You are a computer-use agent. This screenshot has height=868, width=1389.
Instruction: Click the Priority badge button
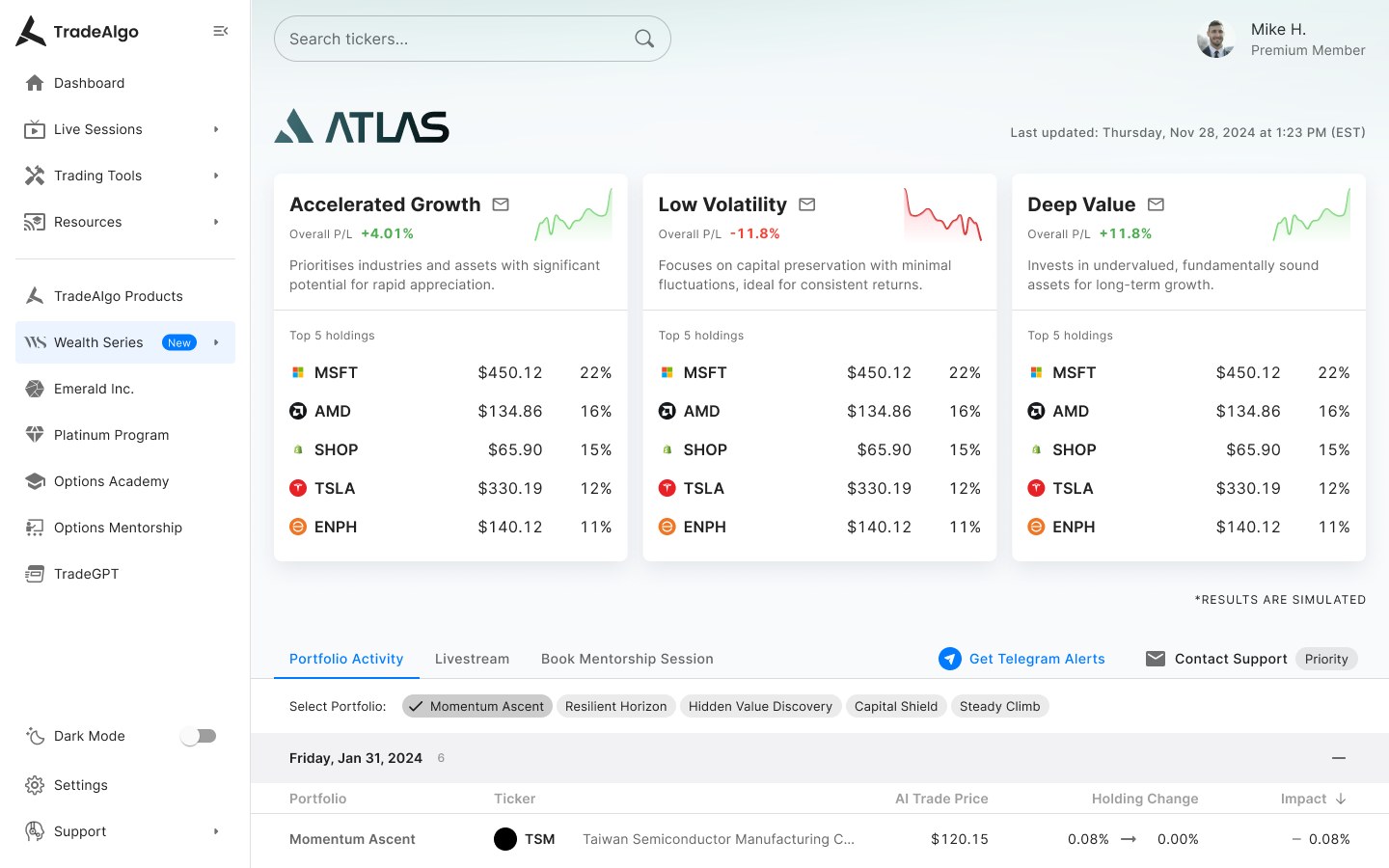(1326, 659)
